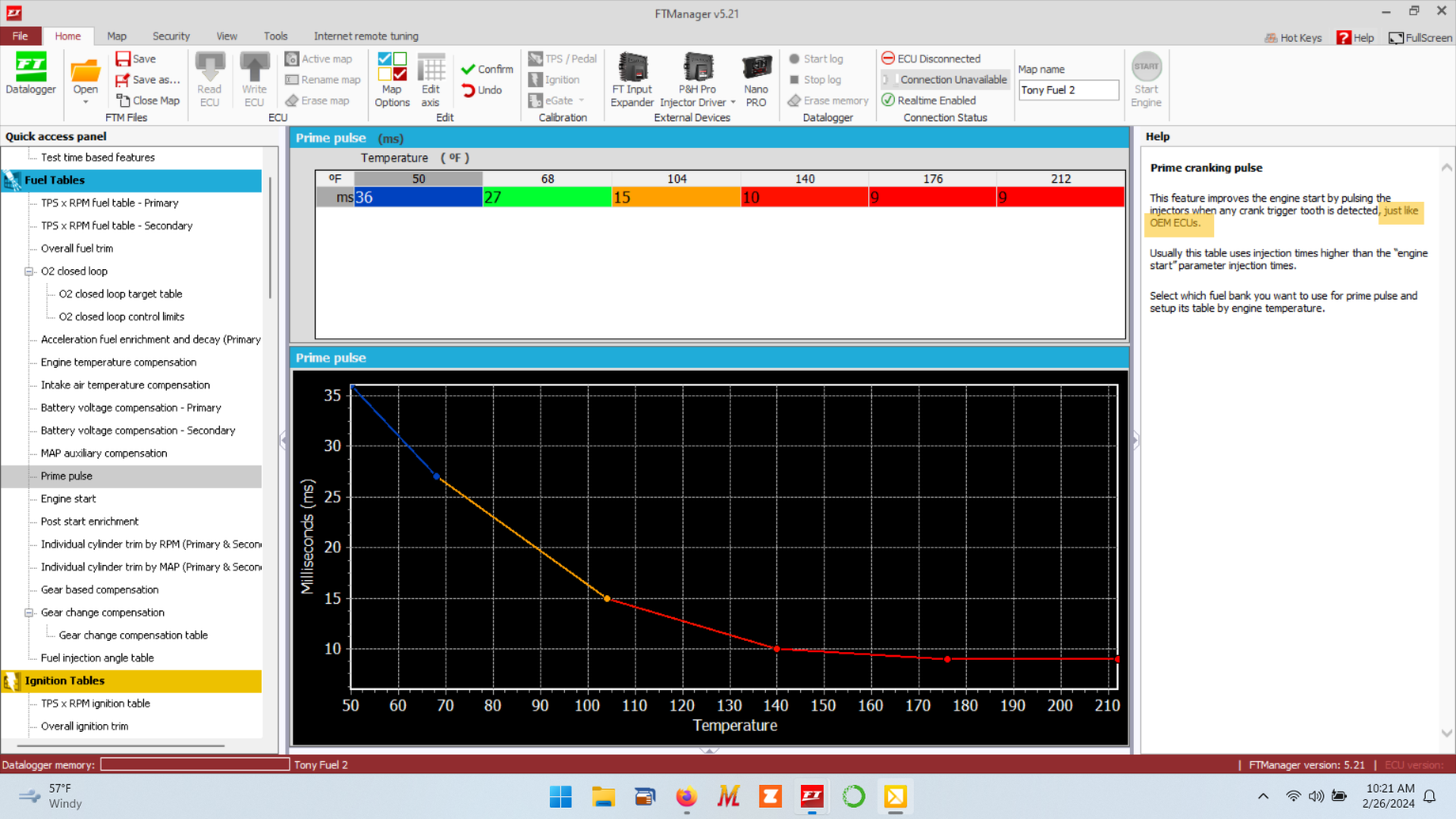Click the quick access panel vertical scrollbar

270,237
